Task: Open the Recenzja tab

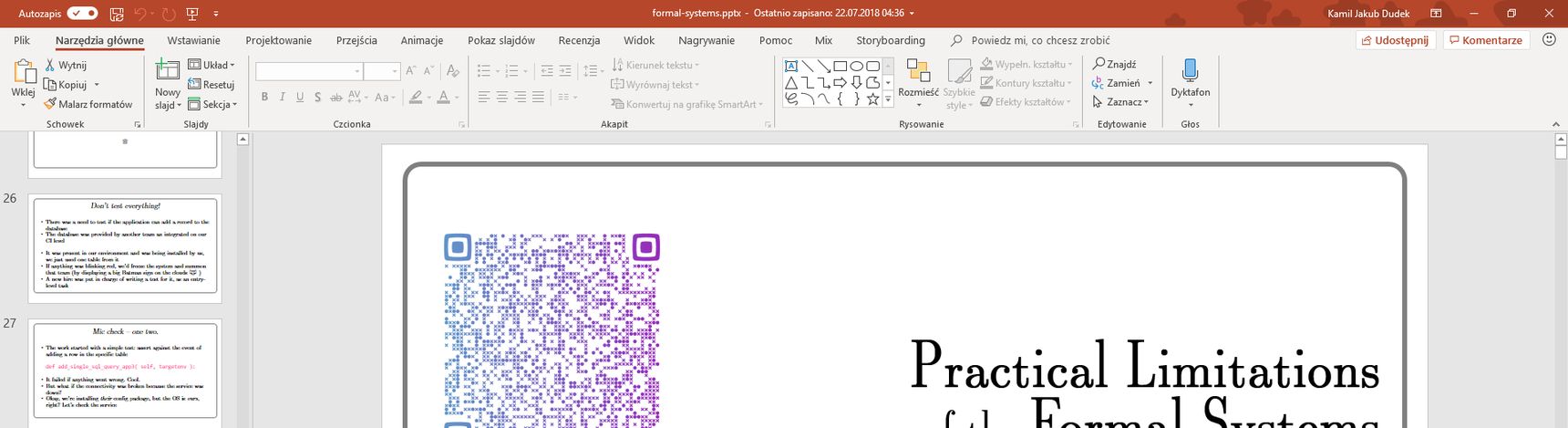Action: click(579, 40)
